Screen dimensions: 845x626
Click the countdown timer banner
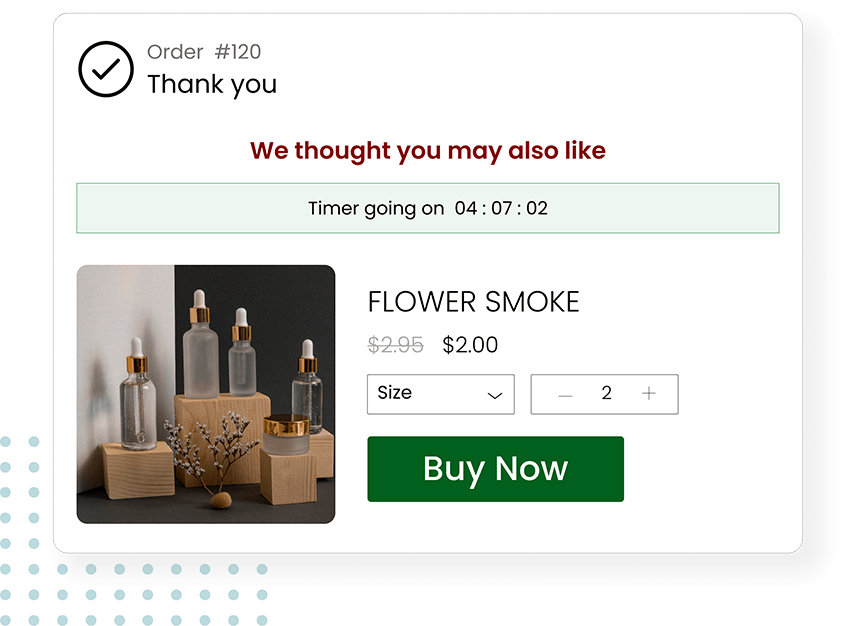[x=428, y=208]
